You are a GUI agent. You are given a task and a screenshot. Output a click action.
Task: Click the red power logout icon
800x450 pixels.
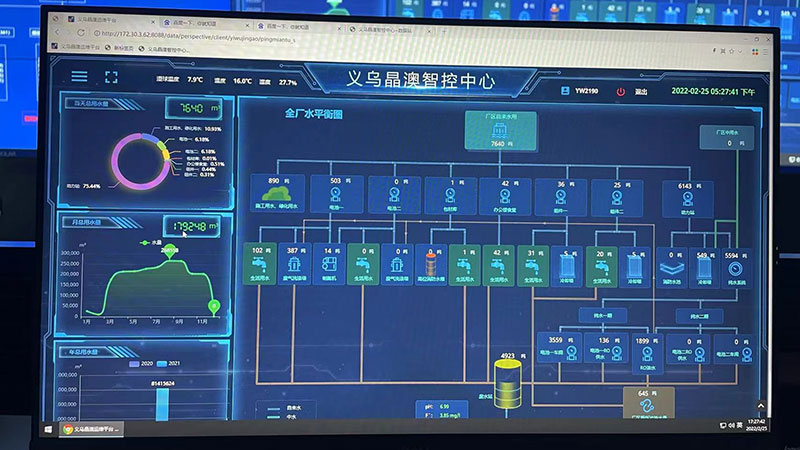click(620, 91)
